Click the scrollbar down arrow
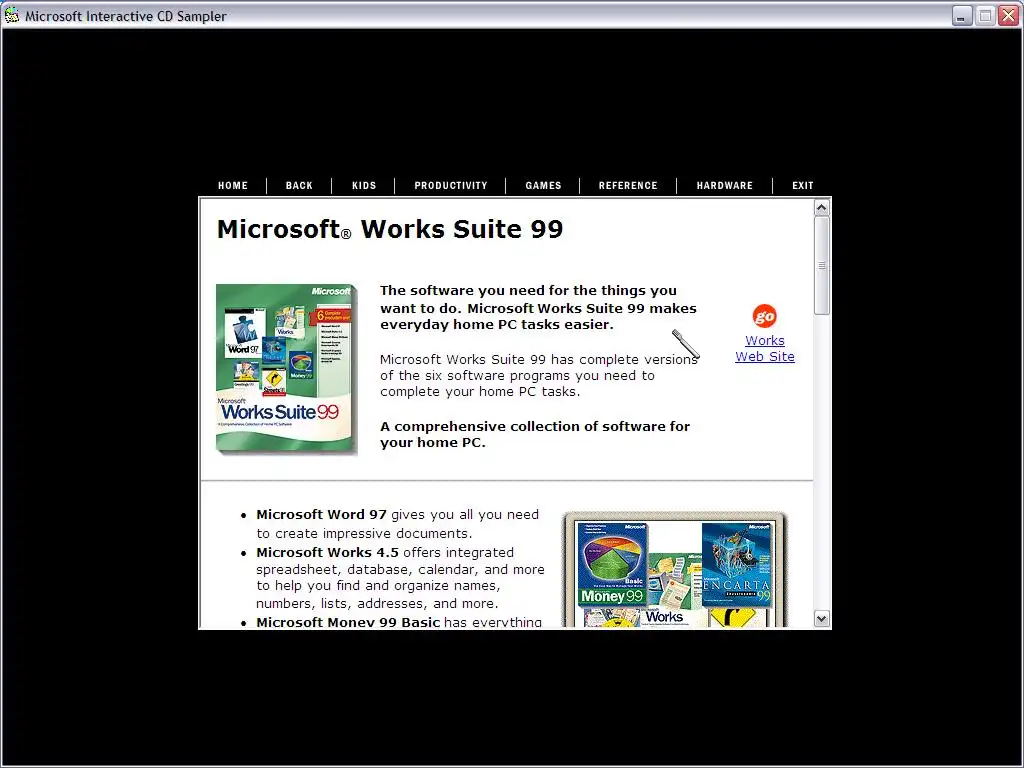The width and height of the screenshot is (1024, 768). [x=822, y=618]
